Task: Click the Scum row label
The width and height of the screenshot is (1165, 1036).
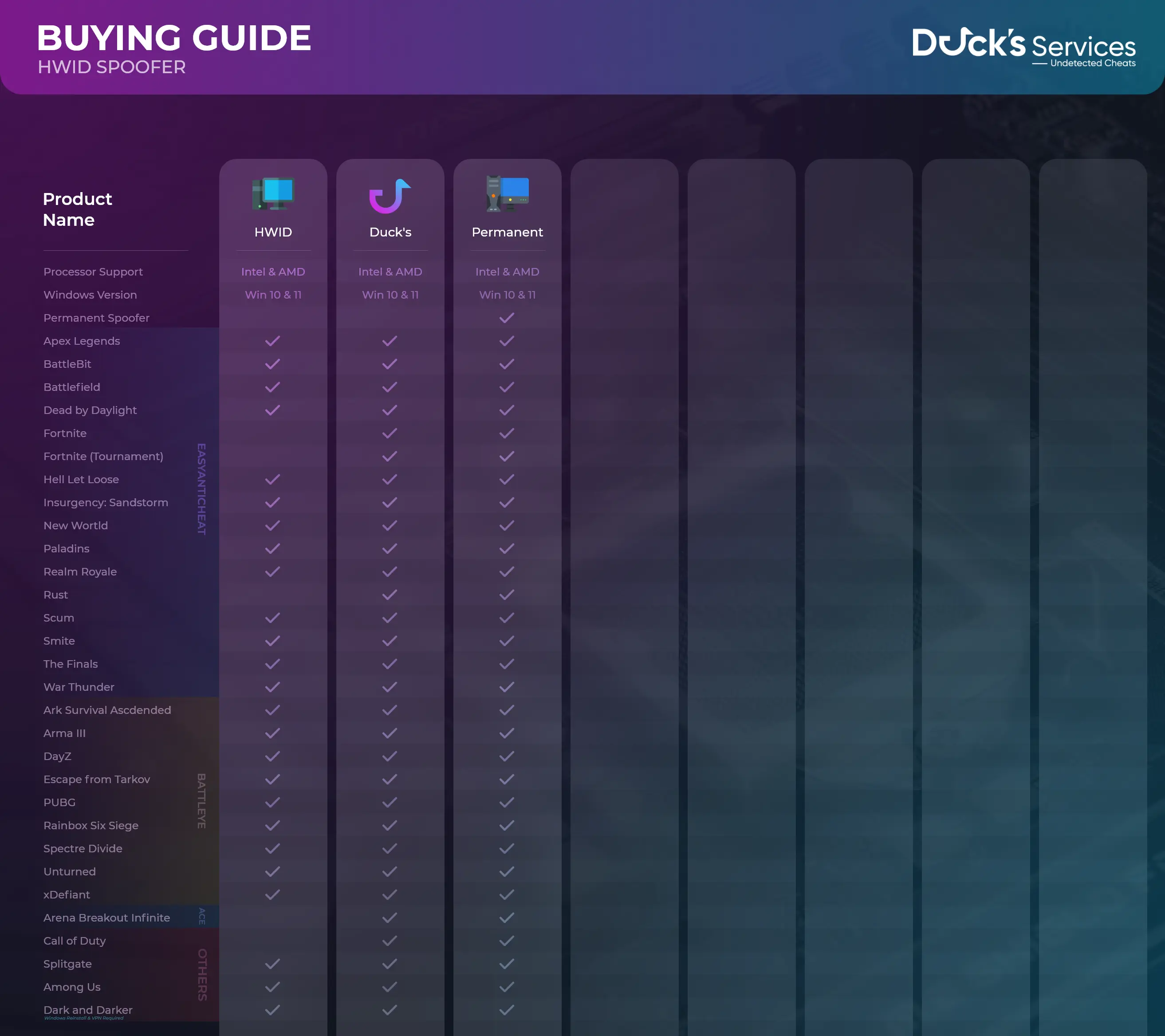Action: 59,618
